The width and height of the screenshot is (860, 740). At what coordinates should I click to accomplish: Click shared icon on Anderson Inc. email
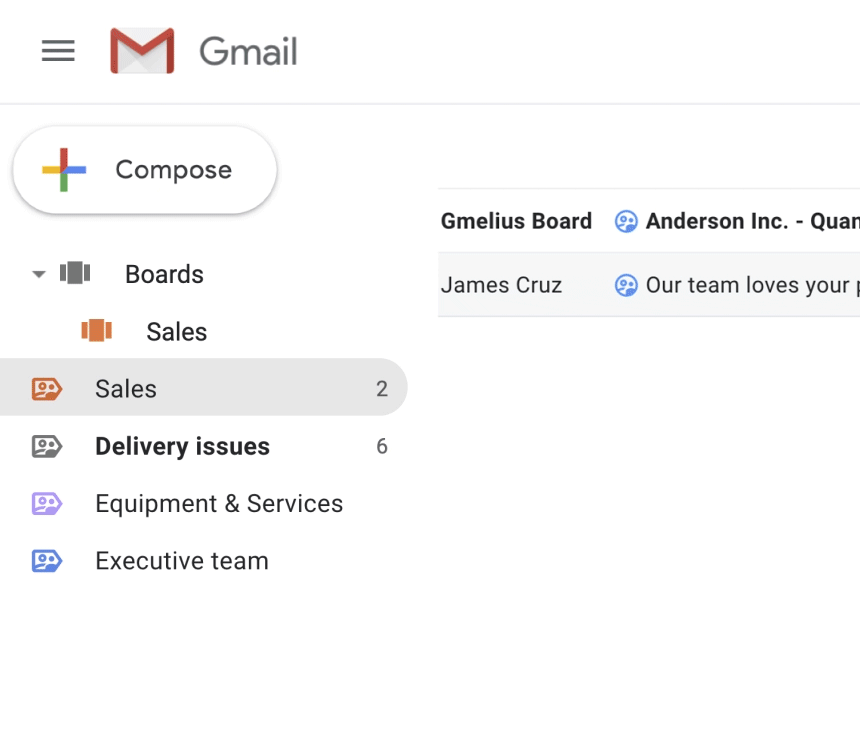[626, 222]
